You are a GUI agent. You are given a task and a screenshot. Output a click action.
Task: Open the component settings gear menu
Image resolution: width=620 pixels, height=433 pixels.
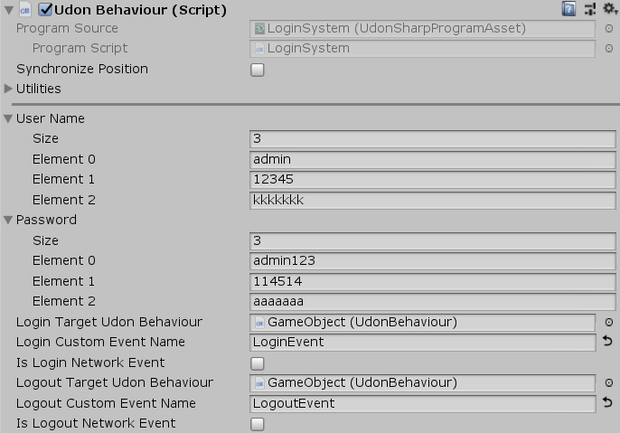[610, 8]
